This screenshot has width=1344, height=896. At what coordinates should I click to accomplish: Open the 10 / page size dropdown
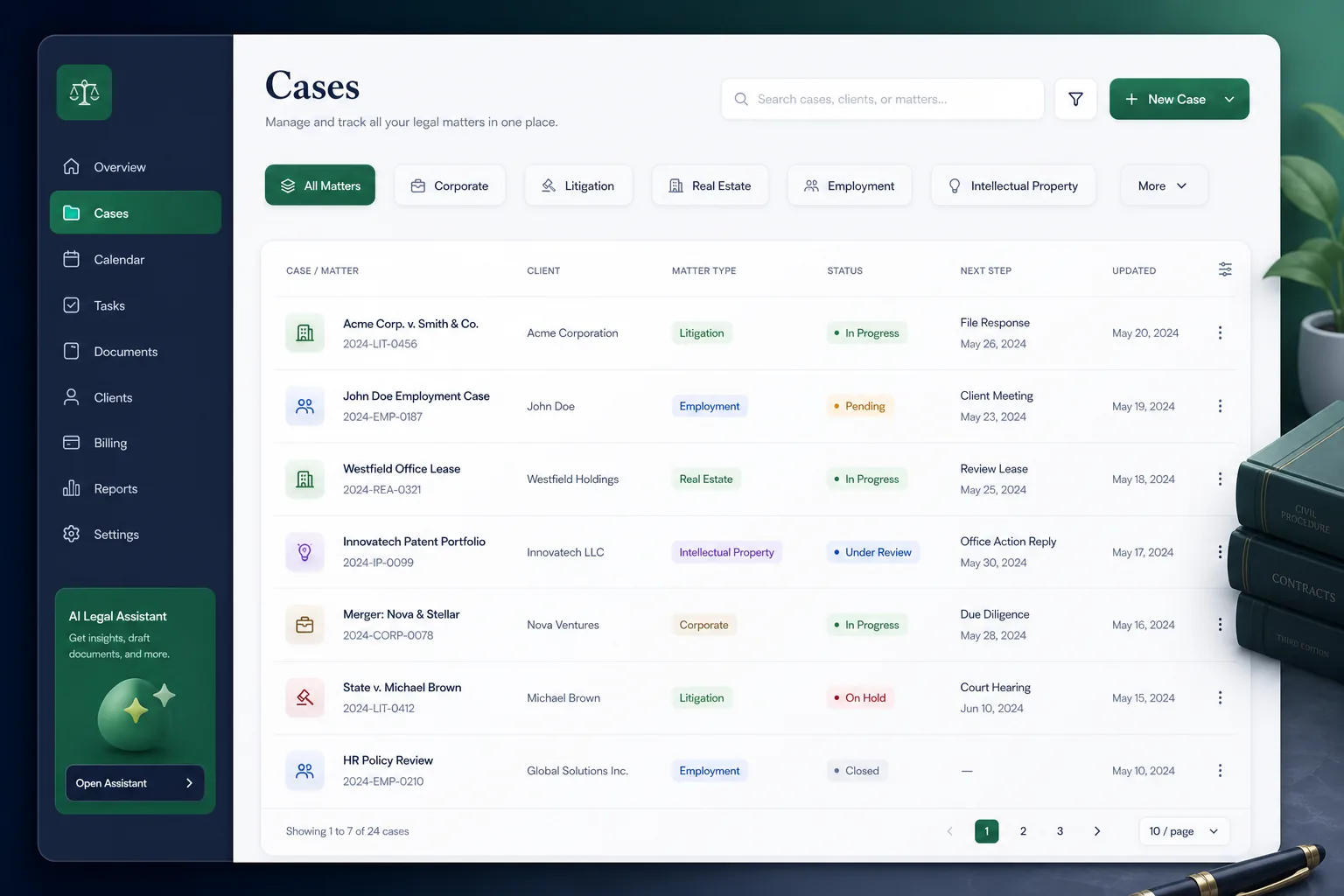click(1184, 831)
